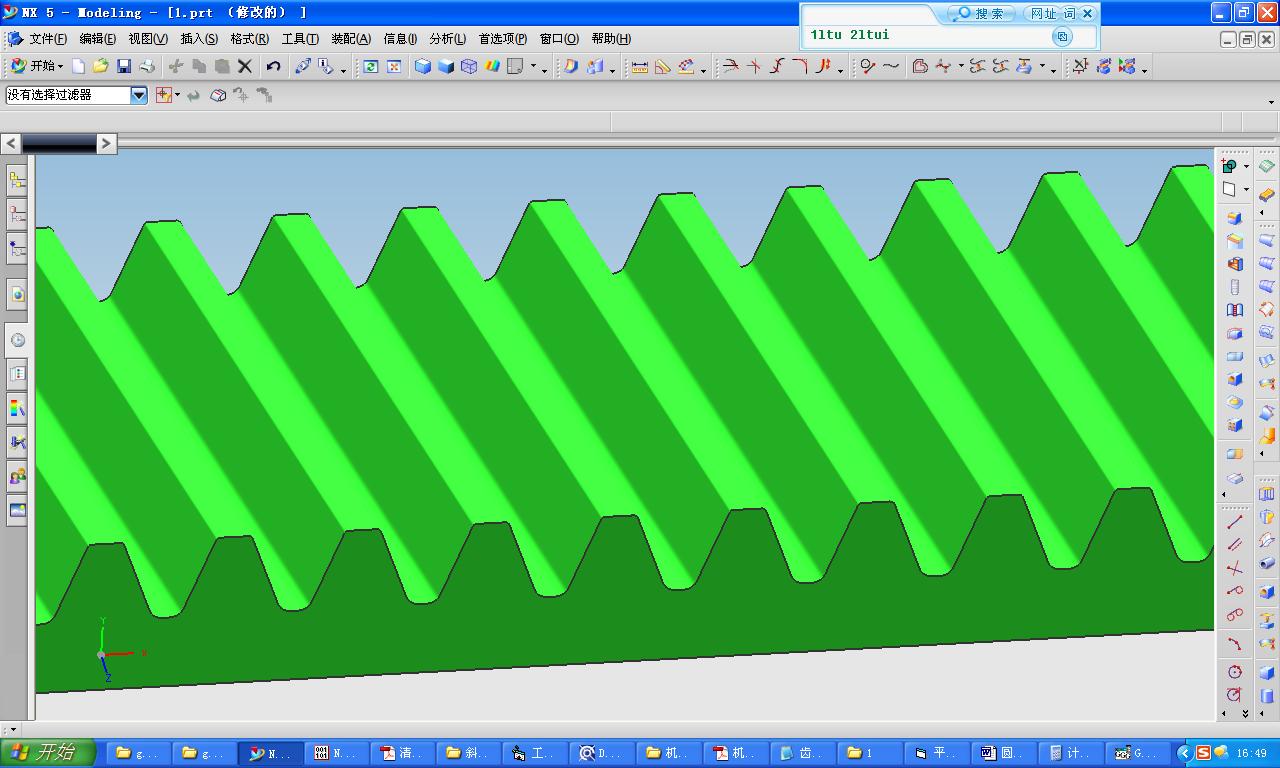Open the Internet Explorer sidebar tab

pos(17,294)
